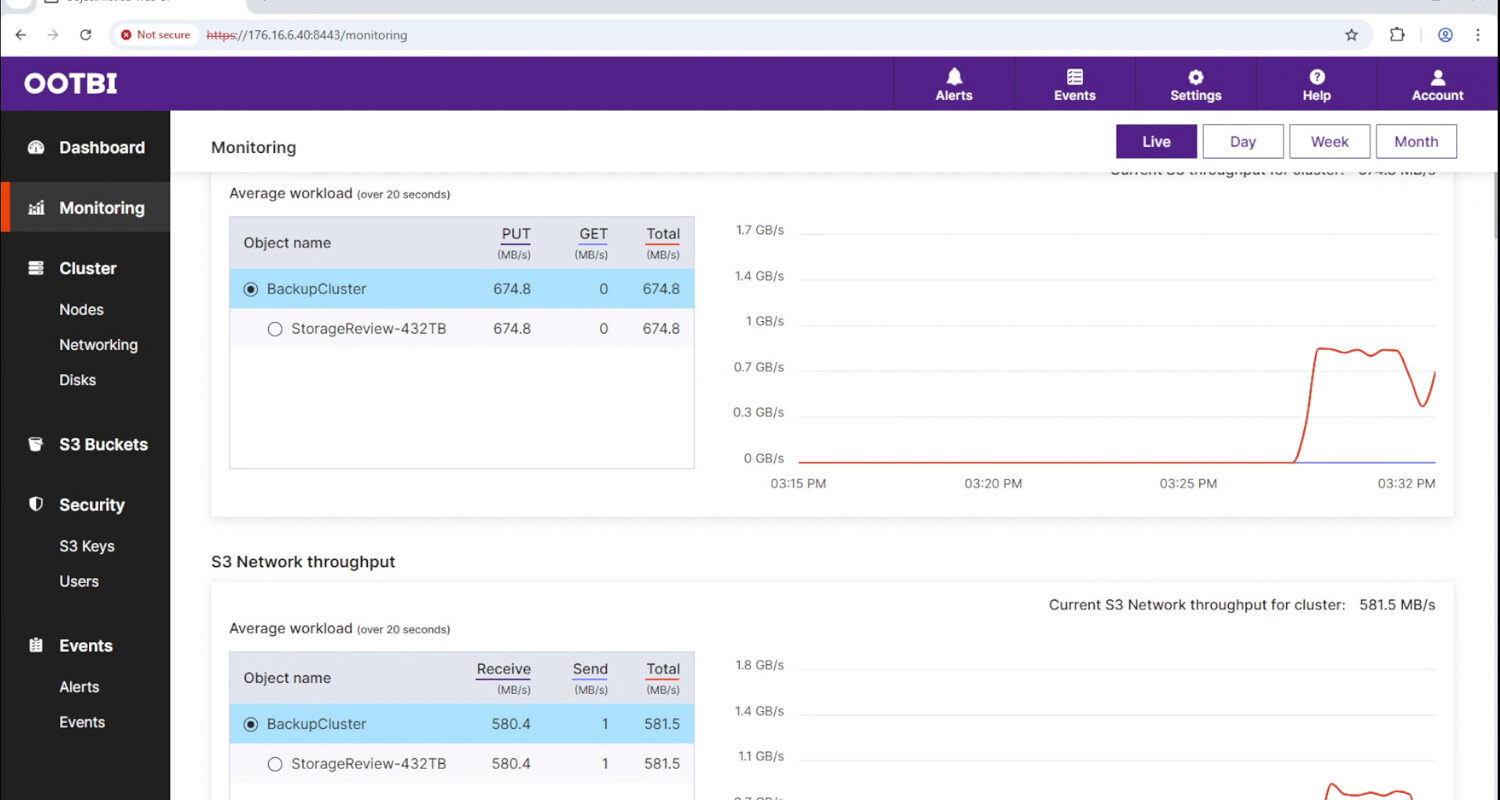Click the Monitoring chart icon in sidebar
The width and height of the screenshot is (1500, 800).
[x=36, y=208]
